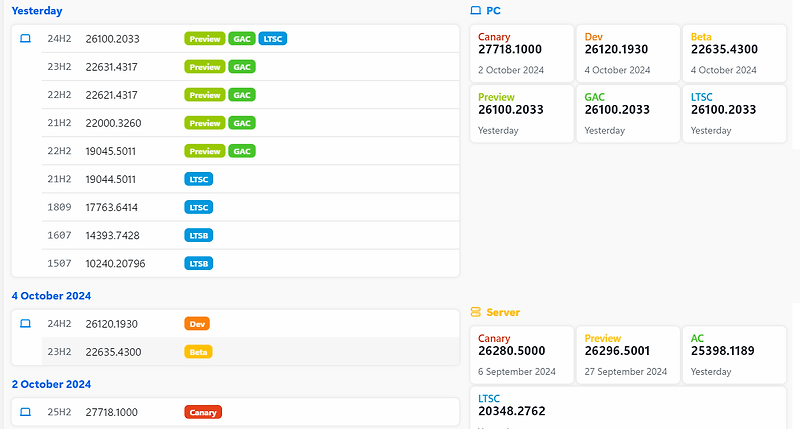Open the Server LTSC 20348.2762 card
Screen dimensions: 800x429
(x=628, y=408)
